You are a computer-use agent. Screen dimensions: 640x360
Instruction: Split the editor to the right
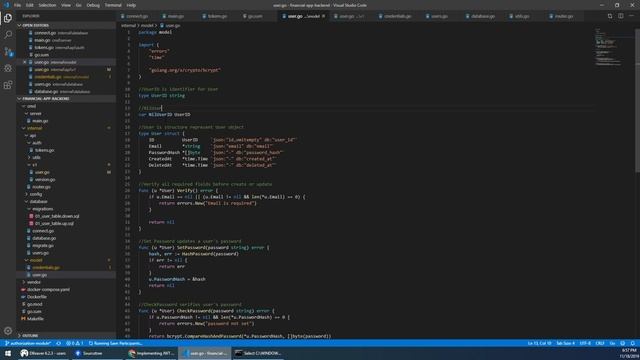(620, 16)
